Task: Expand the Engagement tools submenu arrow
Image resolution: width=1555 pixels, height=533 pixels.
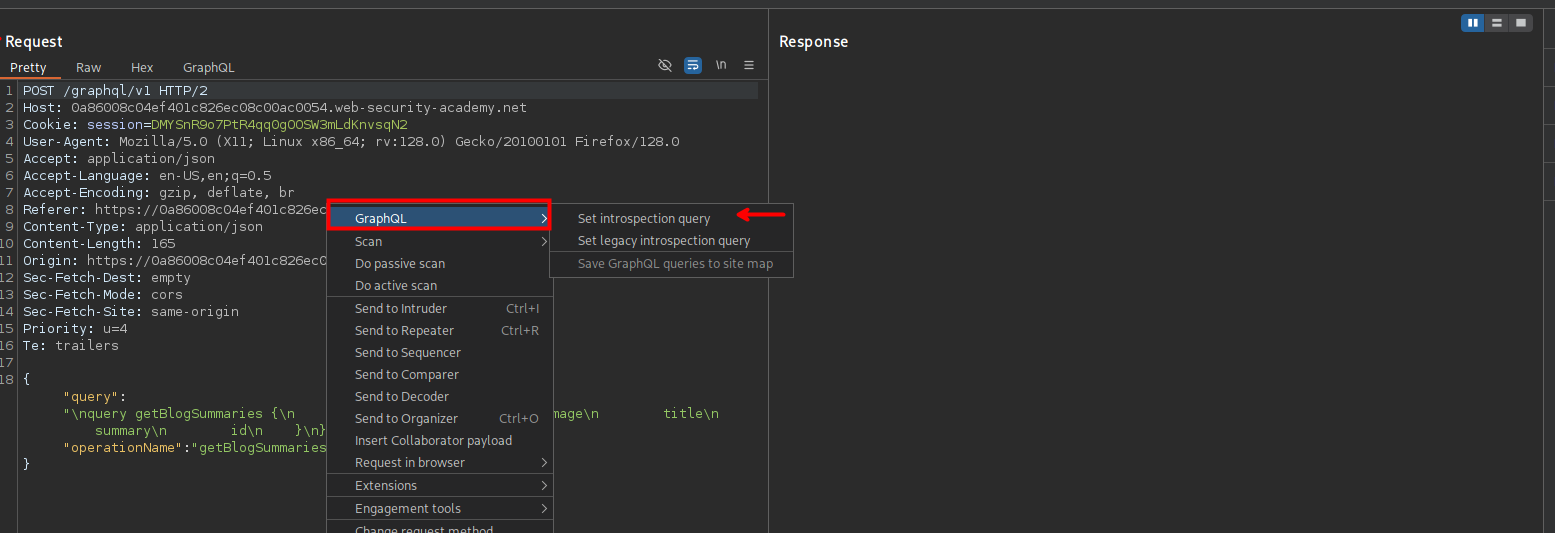Action: (544, 509)
